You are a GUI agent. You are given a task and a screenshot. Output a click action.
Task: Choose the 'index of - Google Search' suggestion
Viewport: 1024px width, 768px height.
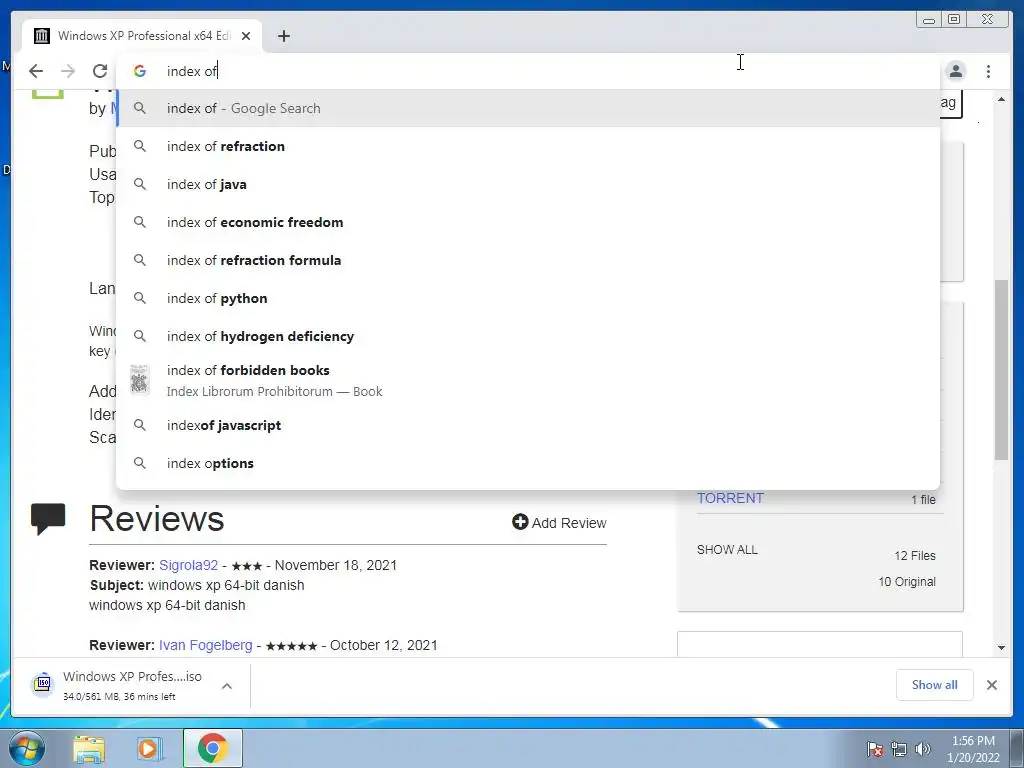(x=528, y=108)
